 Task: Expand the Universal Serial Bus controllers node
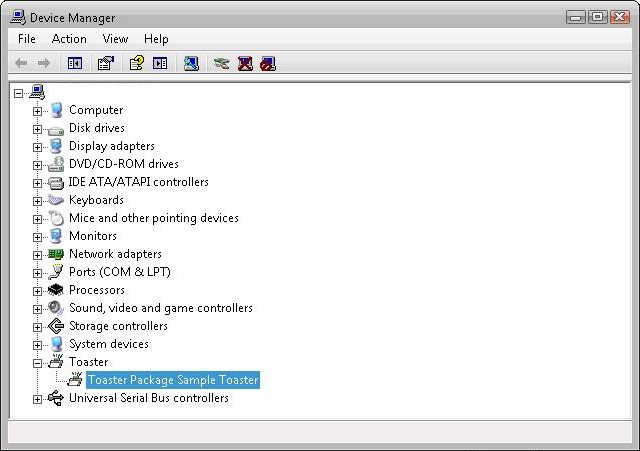pyautogui.click(x=37, y=399)
